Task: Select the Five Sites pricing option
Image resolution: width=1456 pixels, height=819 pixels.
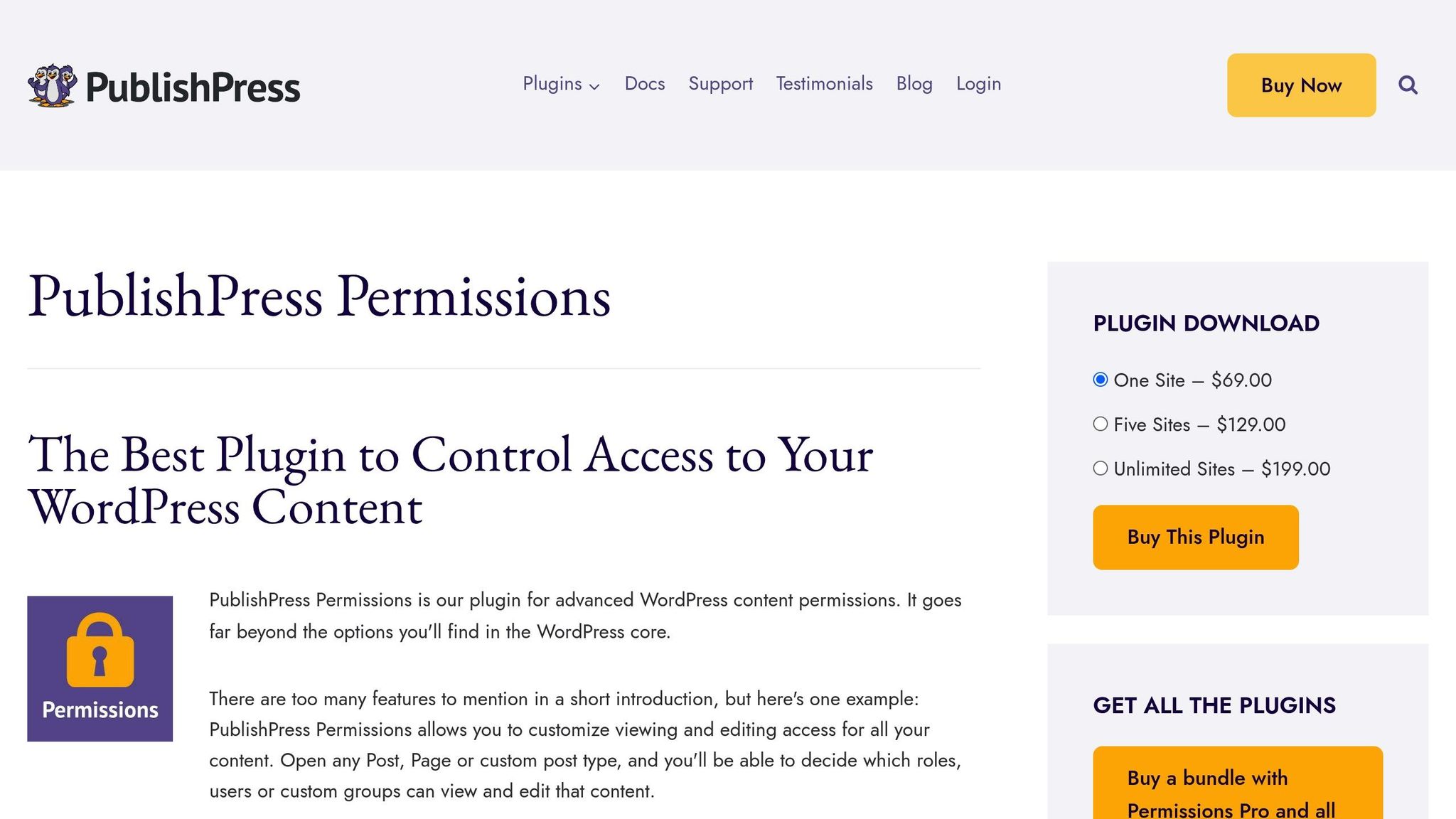Action: pos(1101,424)
